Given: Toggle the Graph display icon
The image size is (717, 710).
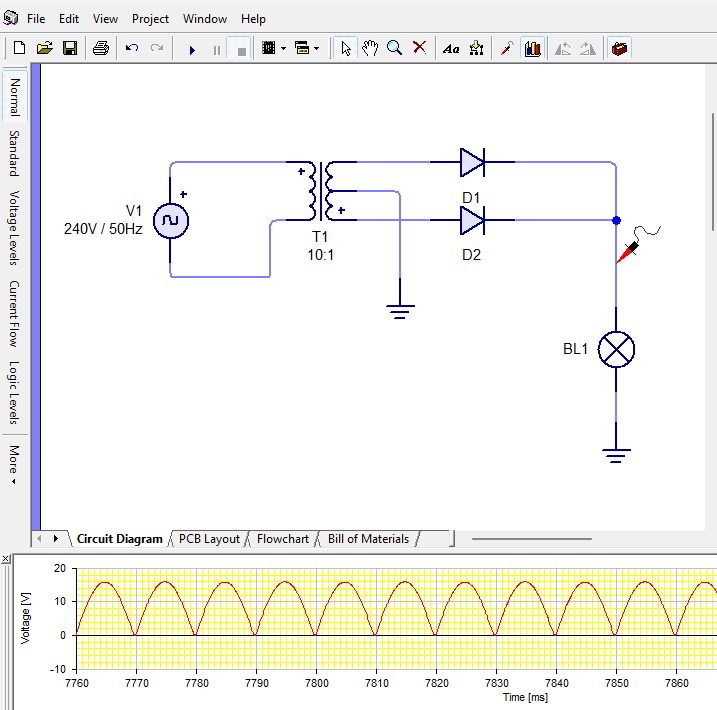Looking at the screenshot, I should pyautogui.click(x=532, y=48).
